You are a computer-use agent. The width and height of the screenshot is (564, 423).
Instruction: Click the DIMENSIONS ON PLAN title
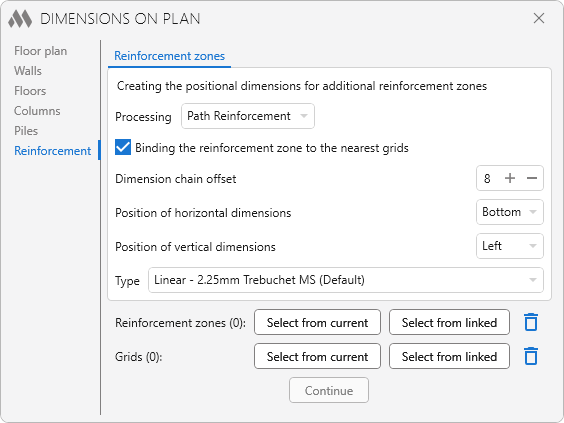coord(120,19)
